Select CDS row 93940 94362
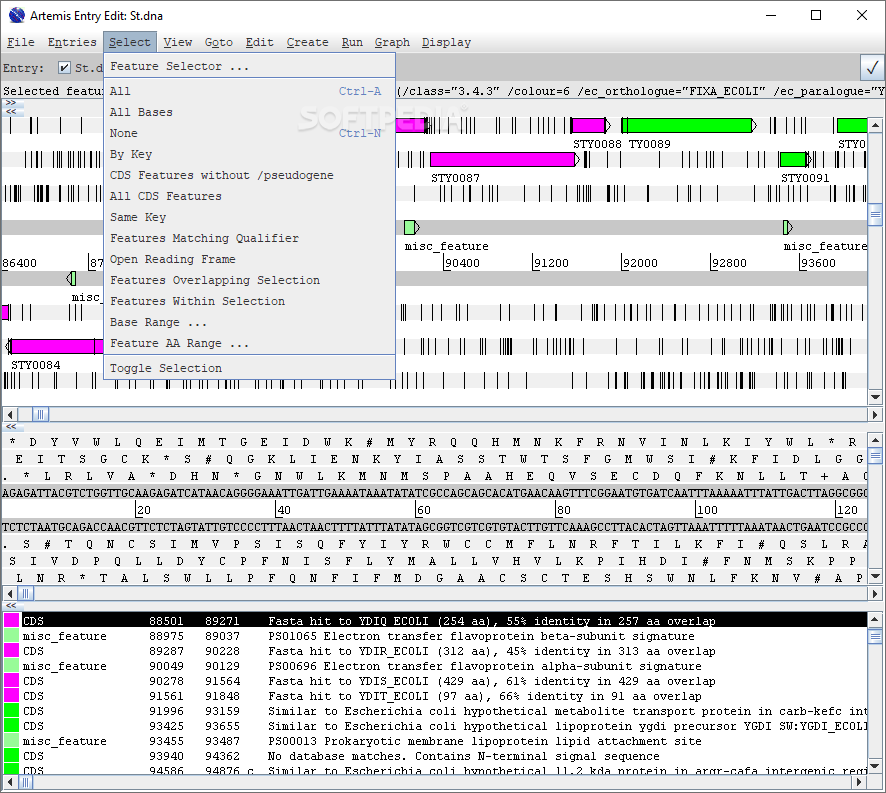 (435, 756)
